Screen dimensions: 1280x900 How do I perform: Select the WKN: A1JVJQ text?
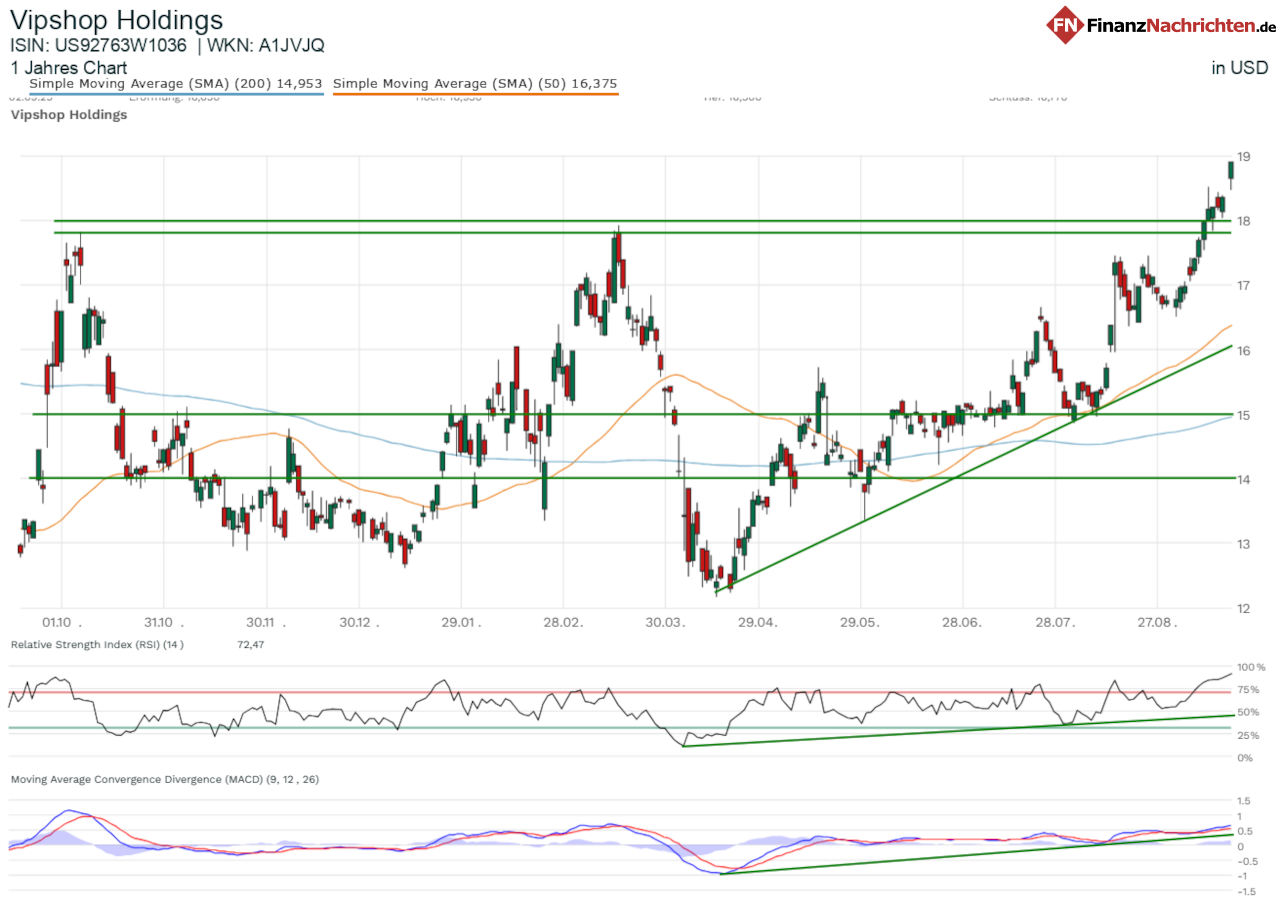tap(265, 46)
